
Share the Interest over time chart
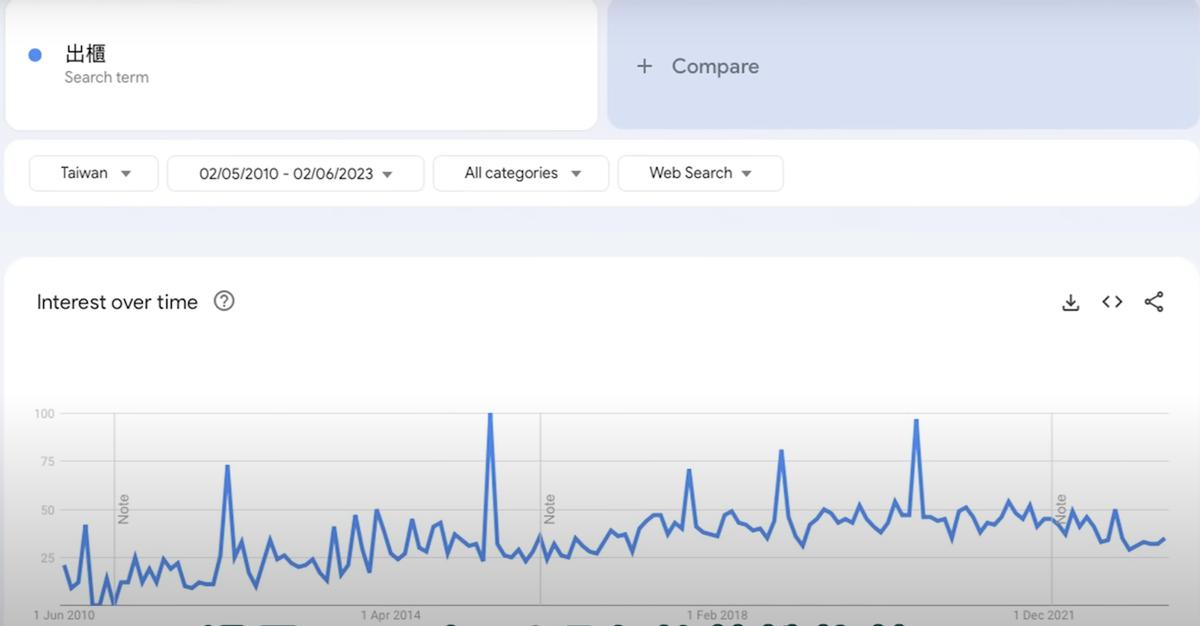(1154, 302)
